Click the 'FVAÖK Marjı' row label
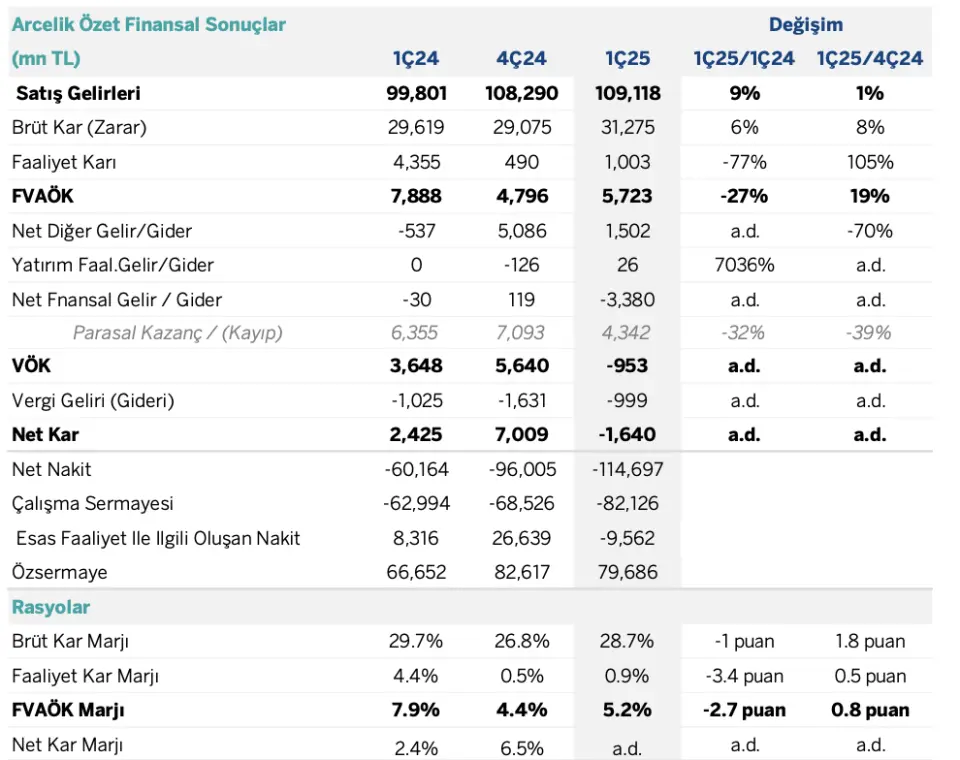This screenshot has height=760, width=960. 68,710
